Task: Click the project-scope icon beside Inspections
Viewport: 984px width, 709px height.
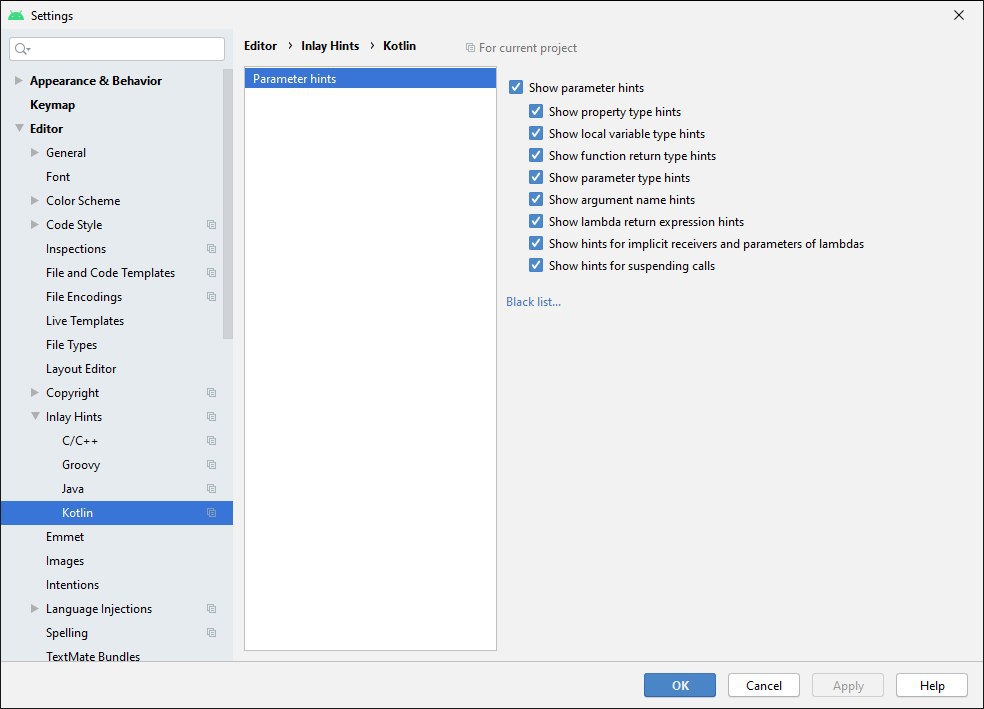Action: click(x=211, y=248)
